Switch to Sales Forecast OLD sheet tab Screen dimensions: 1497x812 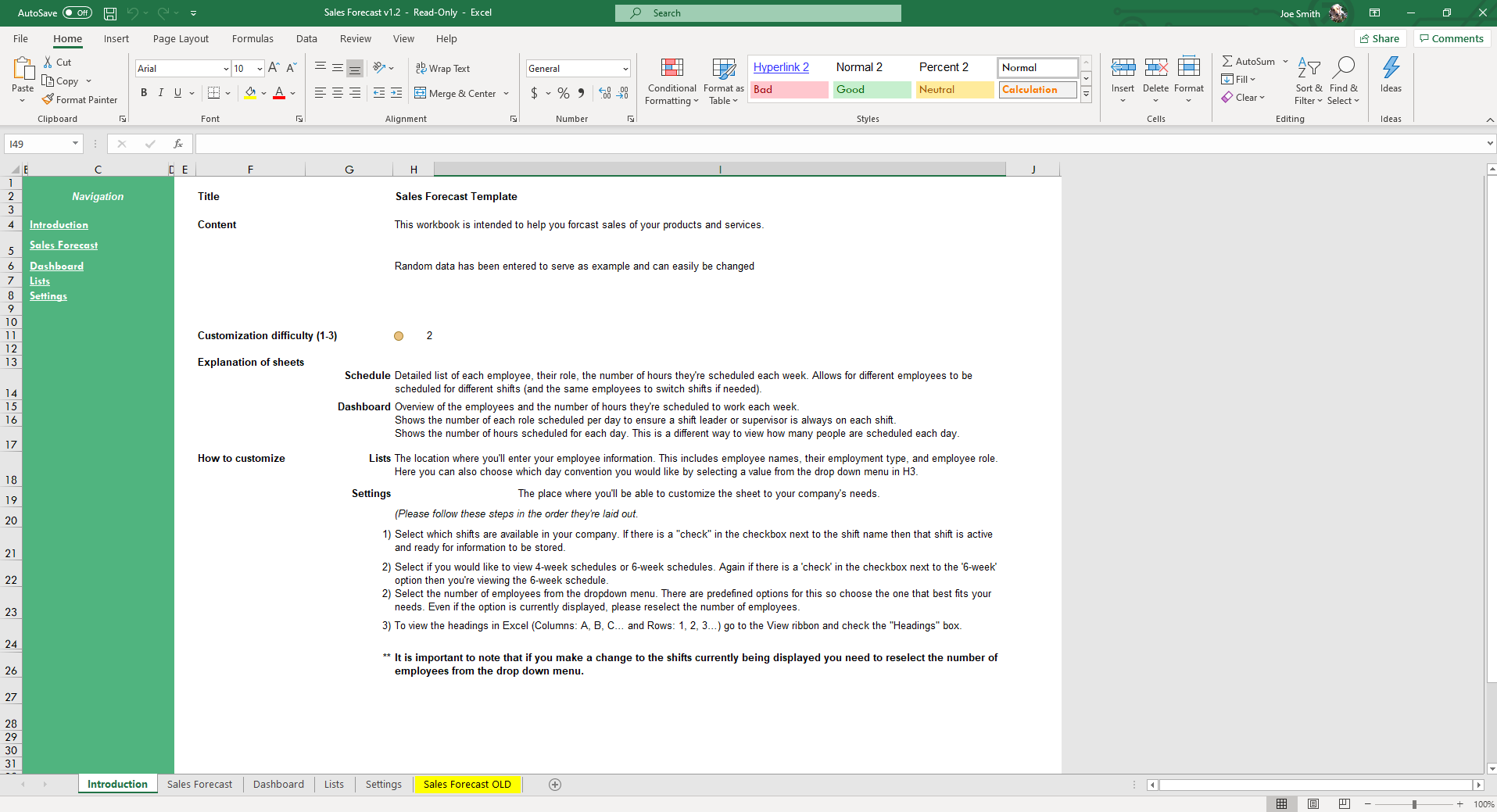[x=467, y=784]
